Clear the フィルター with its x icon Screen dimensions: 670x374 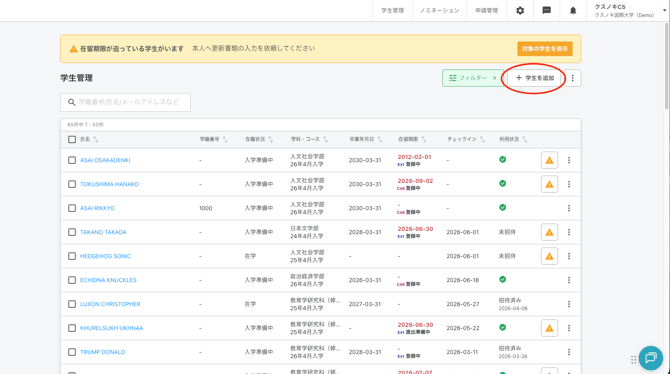coord(494,78)
